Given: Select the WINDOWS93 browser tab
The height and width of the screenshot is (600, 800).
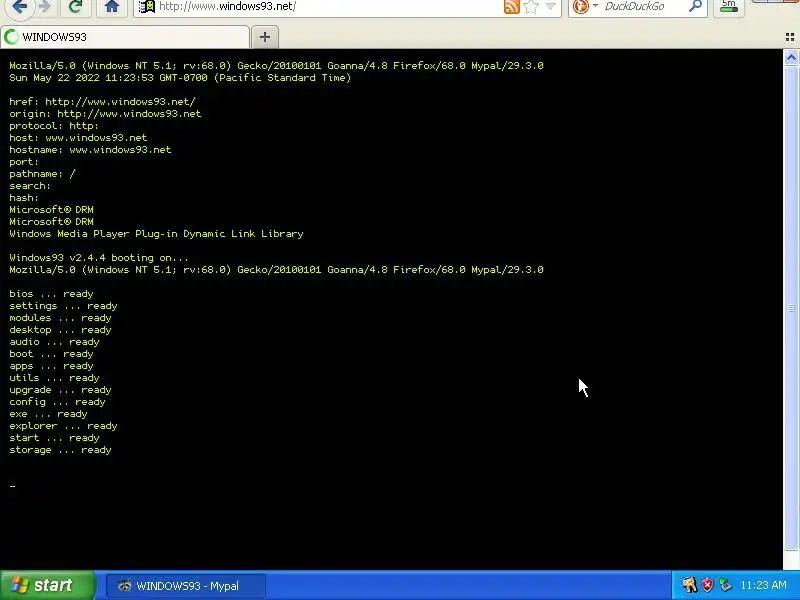Looking at the screenshot, I should coord(125,37).
